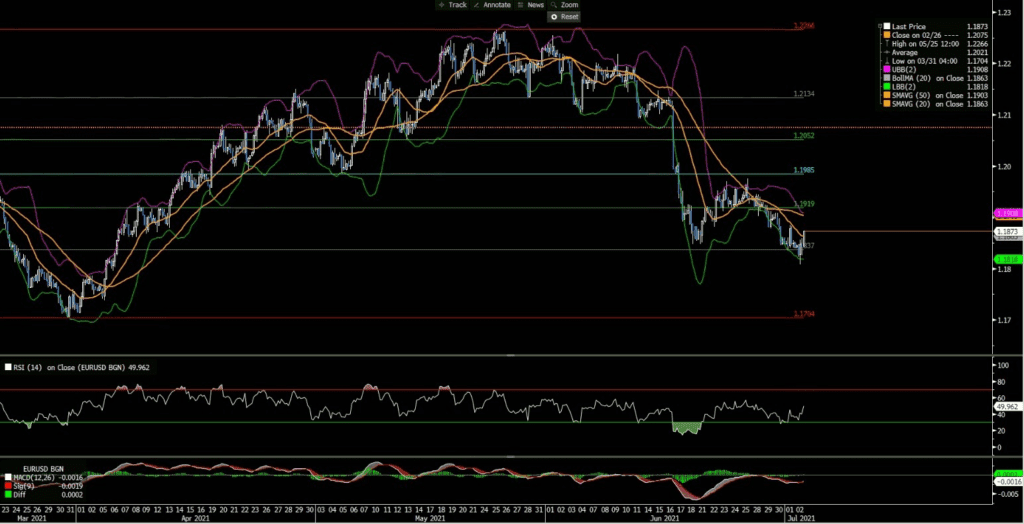Image resolution: width=1024 pixels, height=524 pixels.
Task: Click the 1.2052 horizontal level label
Action: click(803, 135)
